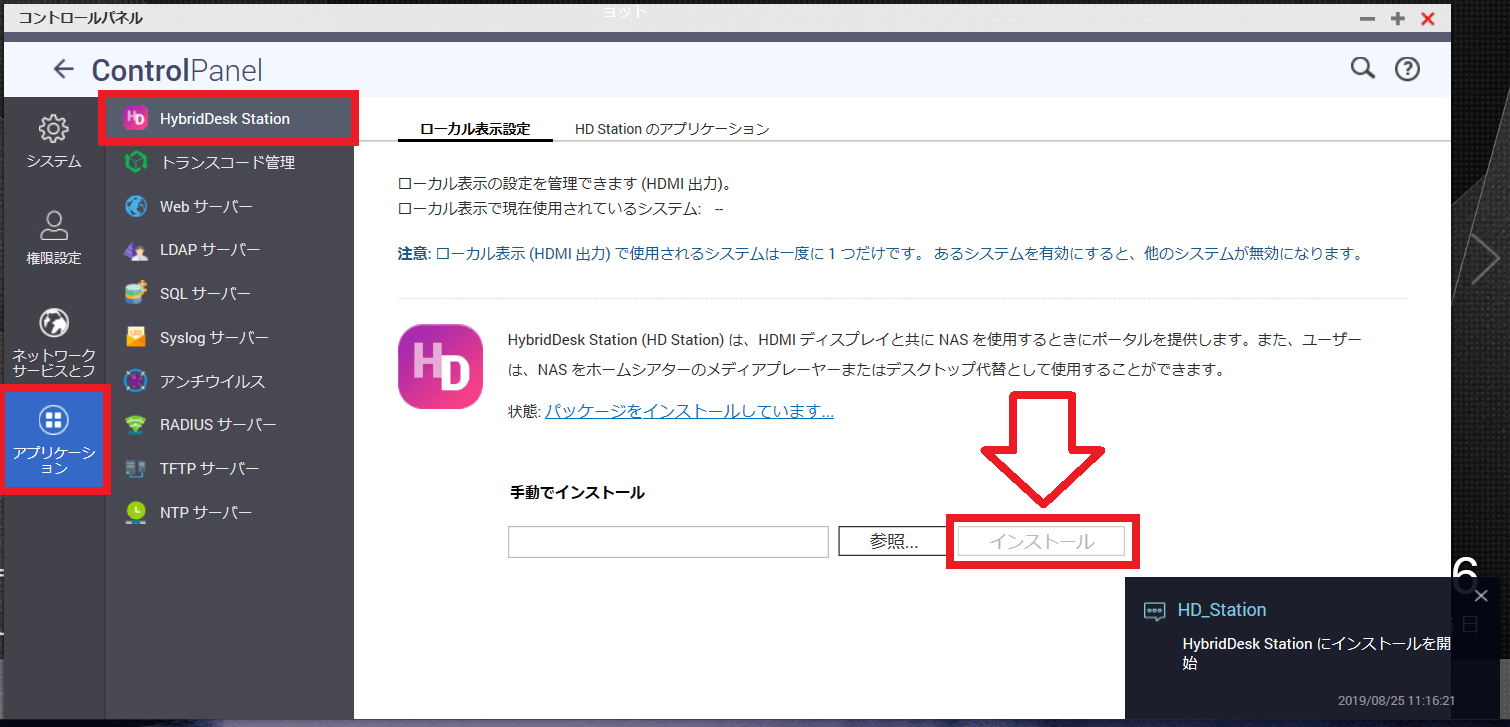Click the アンチウイルス shield icon
This screenshot has width=1510, height=727.
pos(136,381)
